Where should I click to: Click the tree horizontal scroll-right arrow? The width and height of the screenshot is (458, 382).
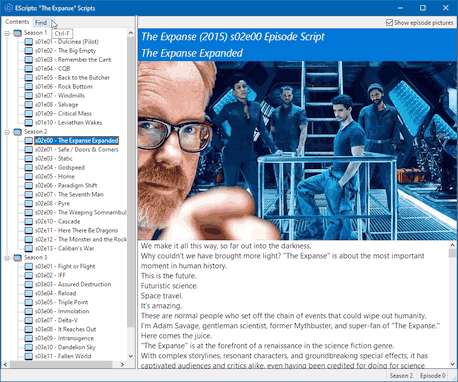[x=123, y=364]
